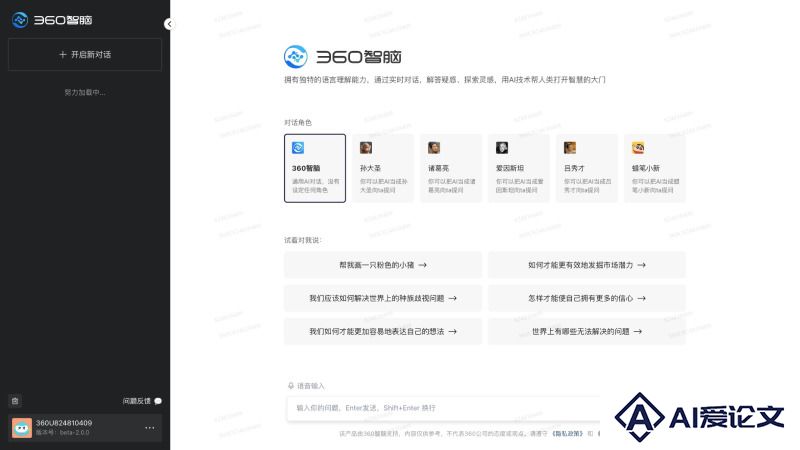Click the 蜡笔小新 avatar thumbnail

point(638,148)
